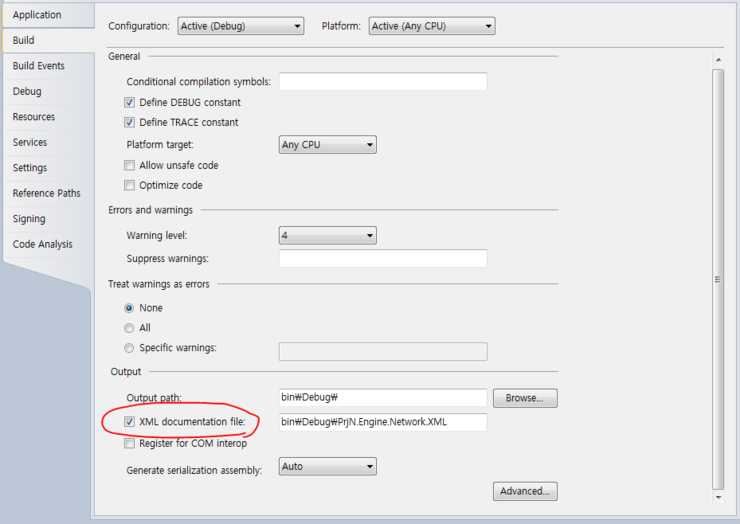Enable Allow unsafe code
Screen dimensions: 740x524
[130, 165]
